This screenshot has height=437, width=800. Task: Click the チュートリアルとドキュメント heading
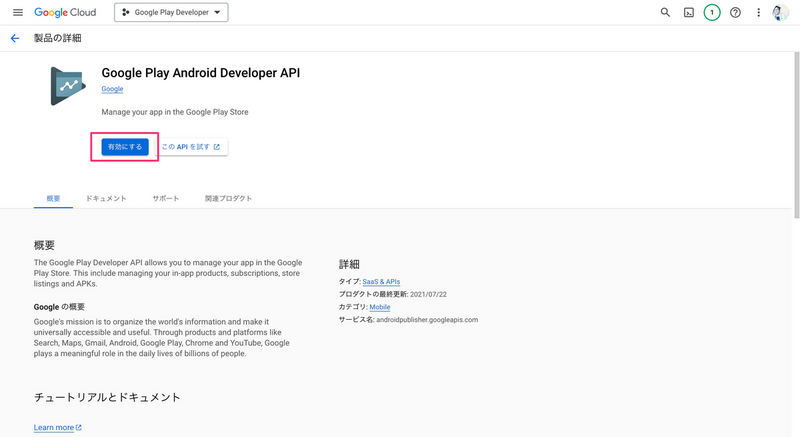(x=107, y=397)
